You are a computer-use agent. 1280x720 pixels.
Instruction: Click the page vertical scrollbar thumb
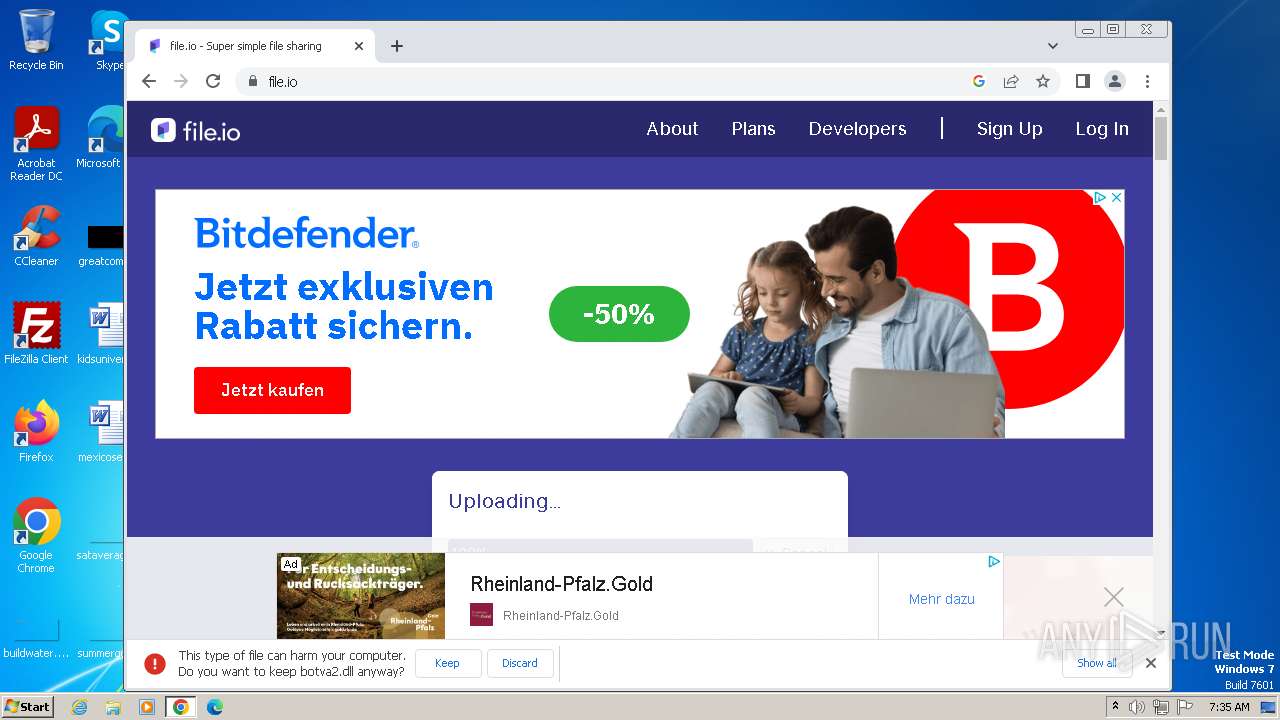click(x=1161, y=138)
